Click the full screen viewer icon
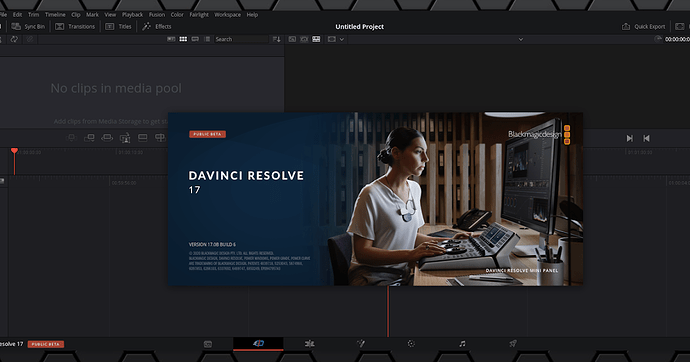The image size is (690, 362). (680, 26)
